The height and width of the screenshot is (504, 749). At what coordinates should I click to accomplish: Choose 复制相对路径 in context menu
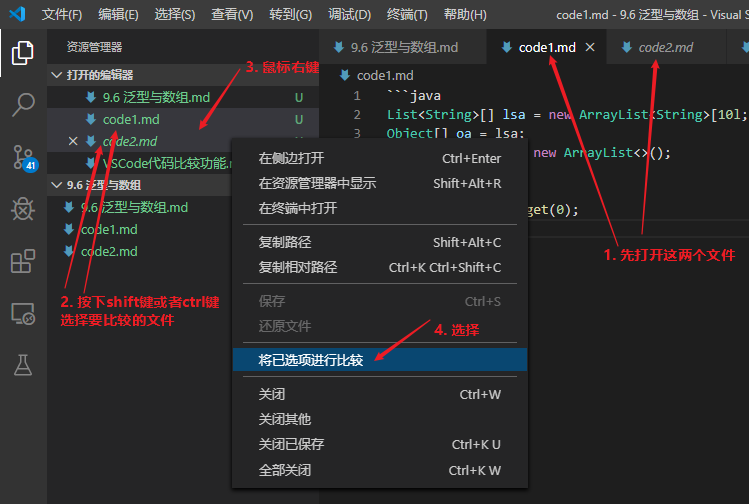pyautogui.click(x=380, y=267)
